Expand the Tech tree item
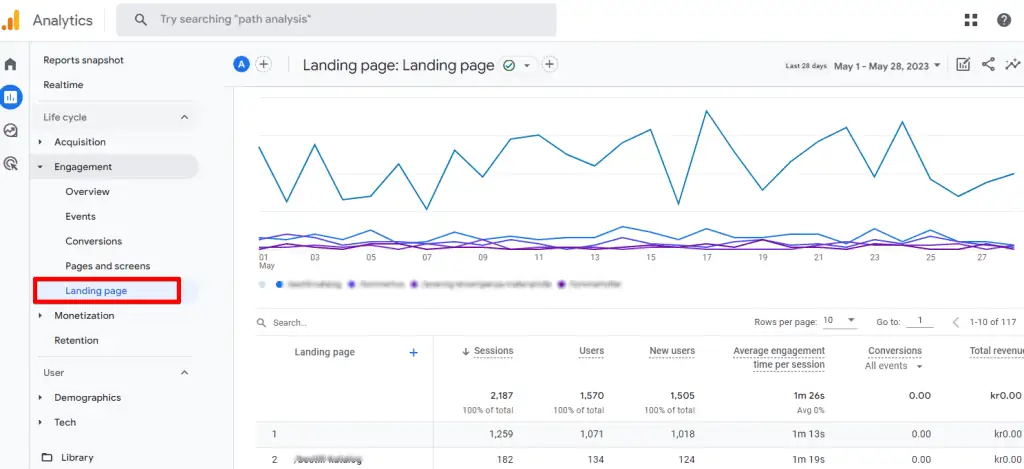 [40, 423]
